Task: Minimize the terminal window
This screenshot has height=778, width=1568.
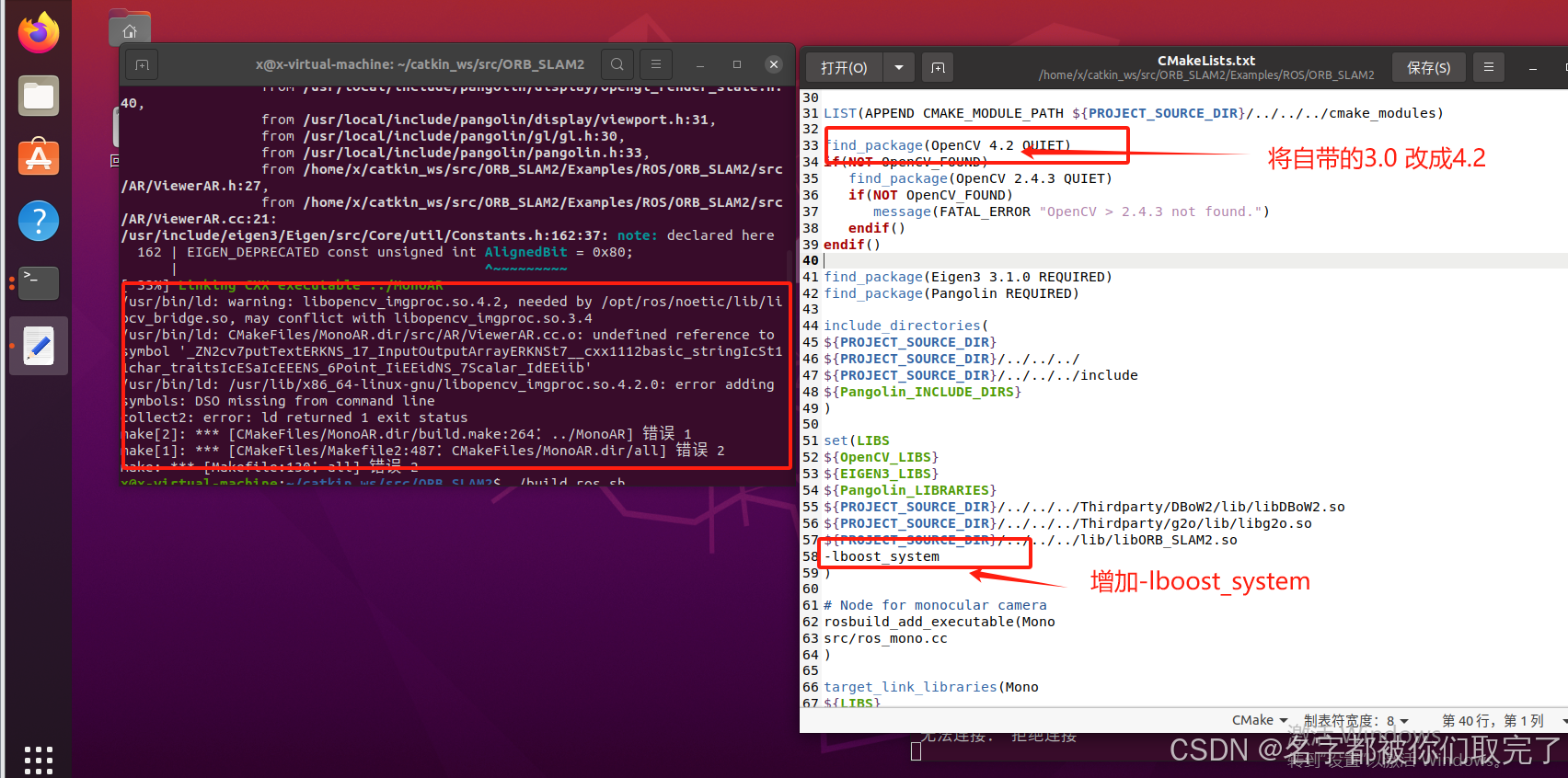Action: 700,64
